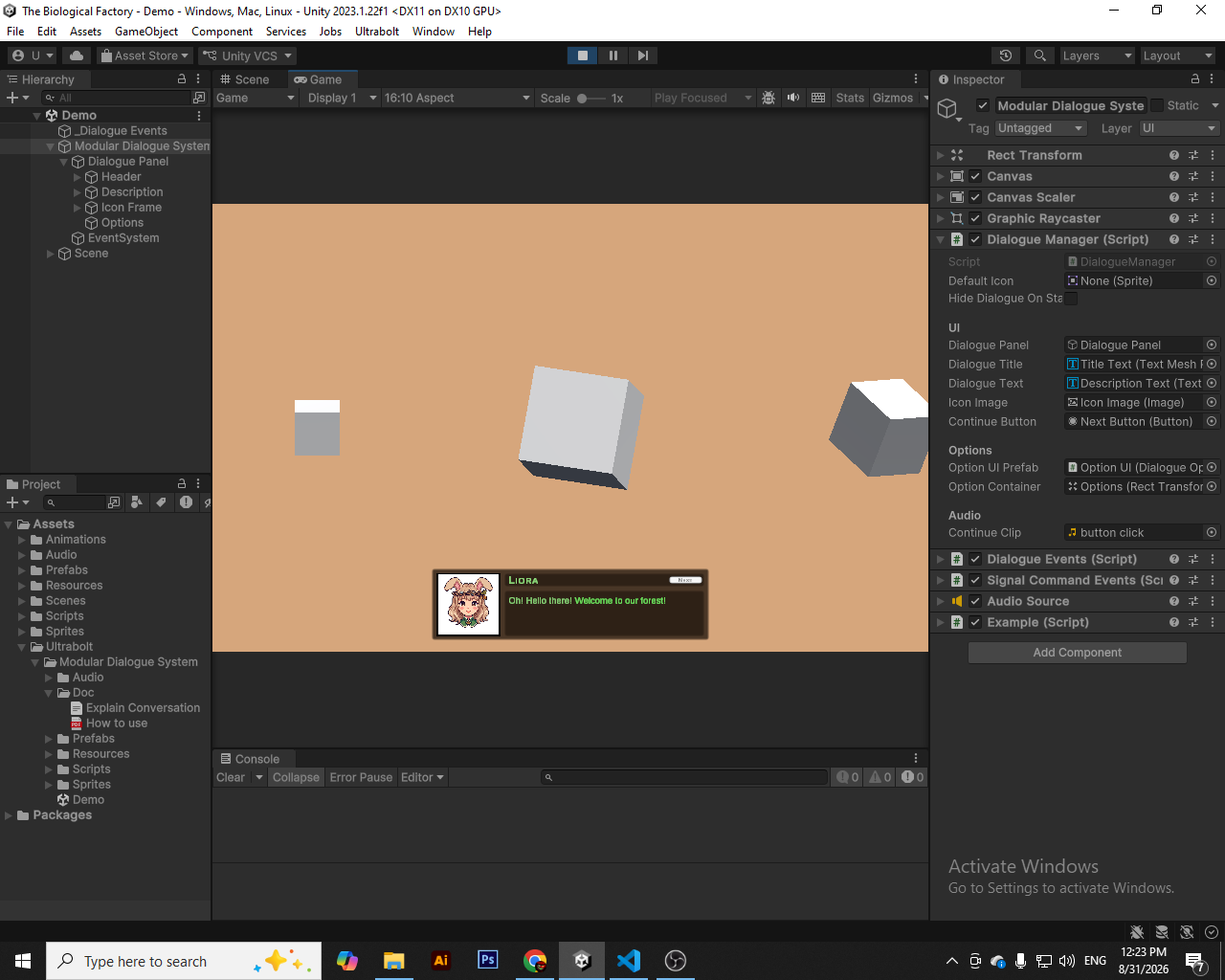Click the cloud services icon

point(77,56)
